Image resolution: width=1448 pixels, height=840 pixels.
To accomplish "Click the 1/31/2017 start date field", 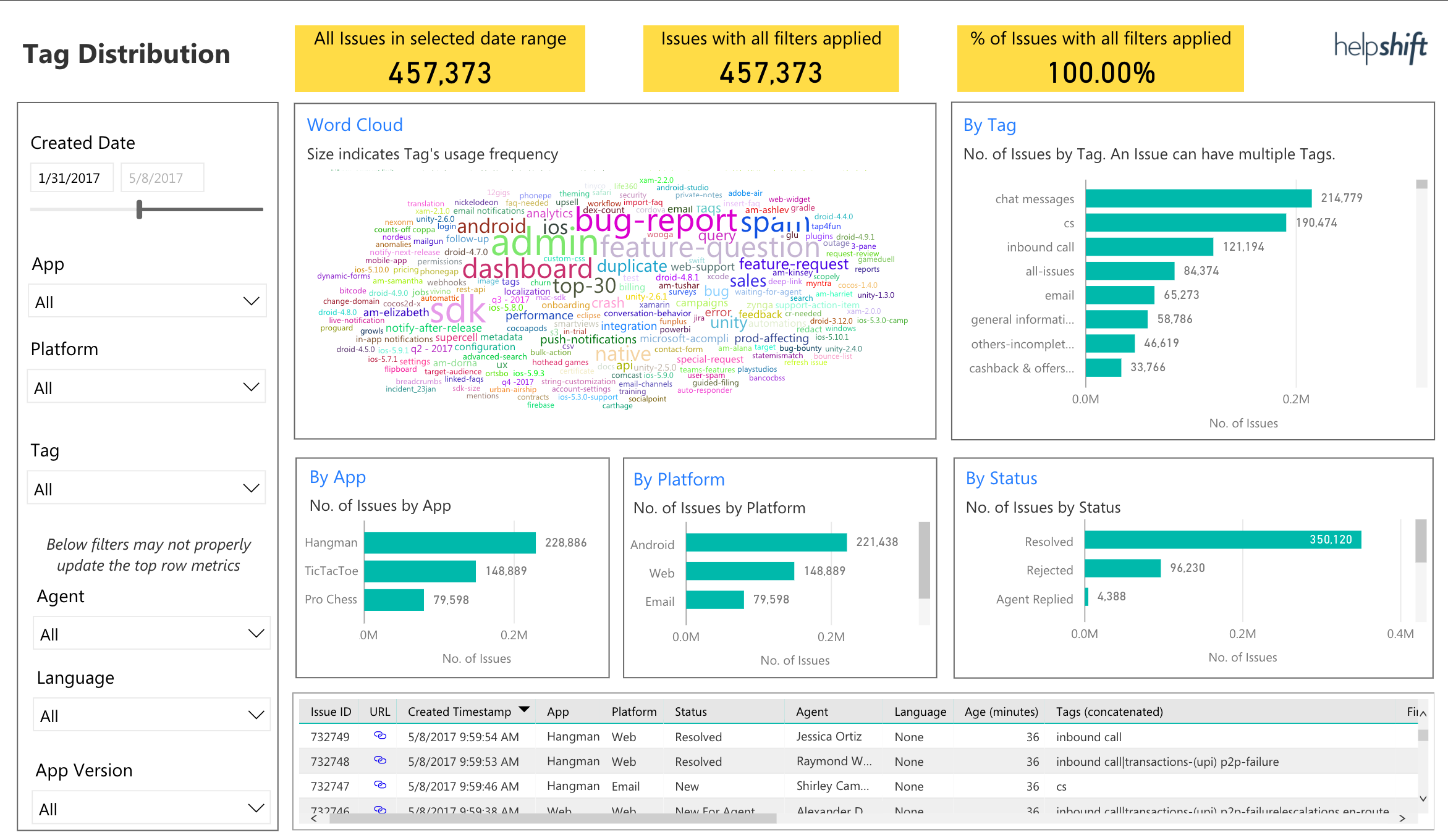I will 71,177.
